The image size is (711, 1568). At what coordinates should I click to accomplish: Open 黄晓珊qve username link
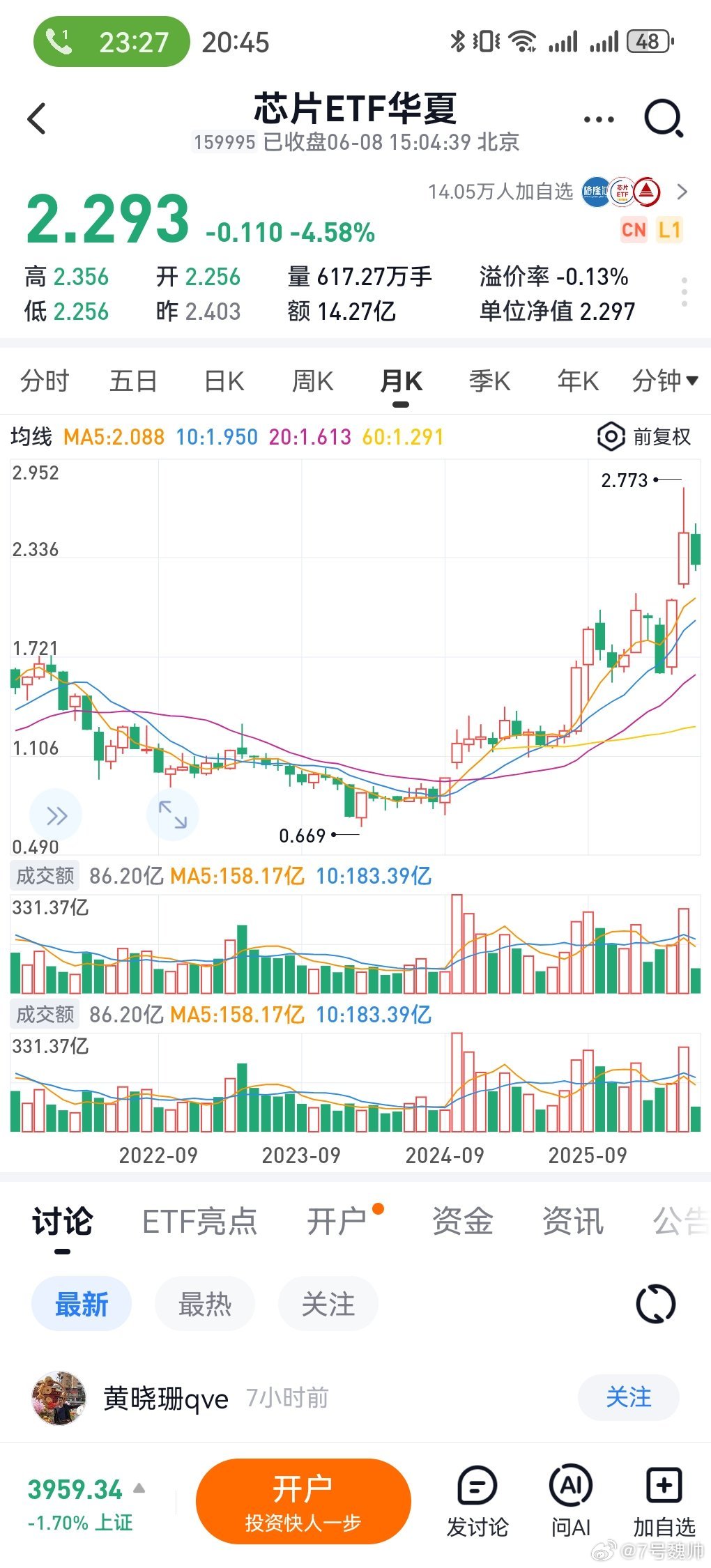[x=166, y=1399]
